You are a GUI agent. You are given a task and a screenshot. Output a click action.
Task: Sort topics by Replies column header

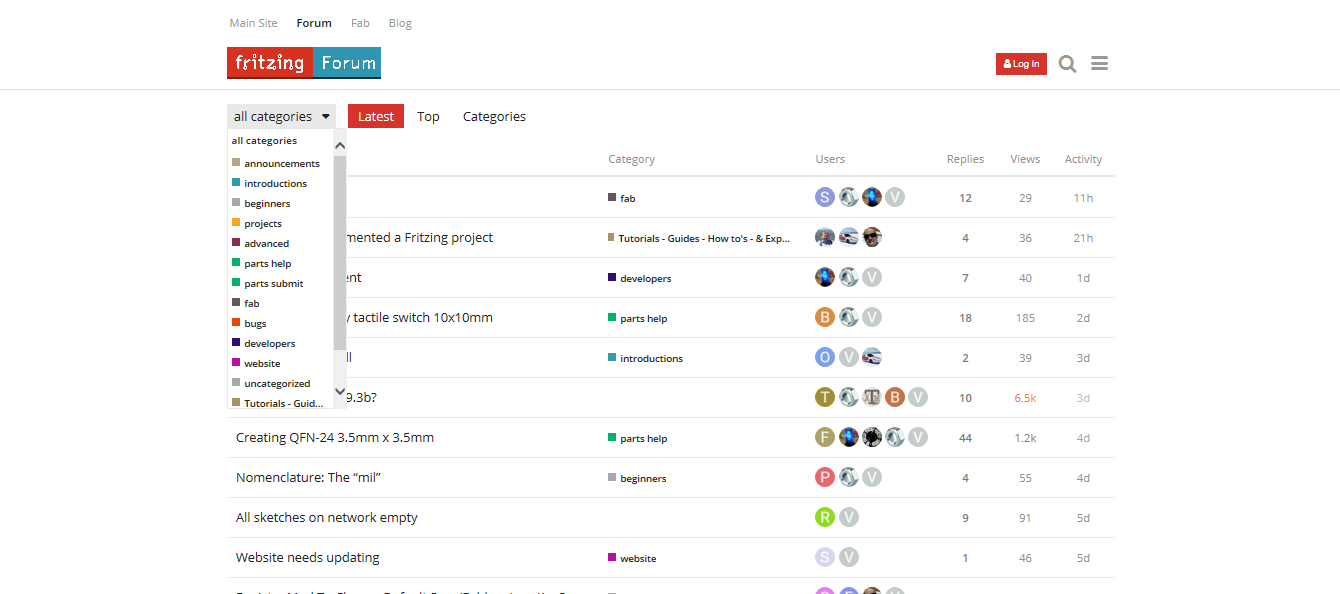[965, 159]
